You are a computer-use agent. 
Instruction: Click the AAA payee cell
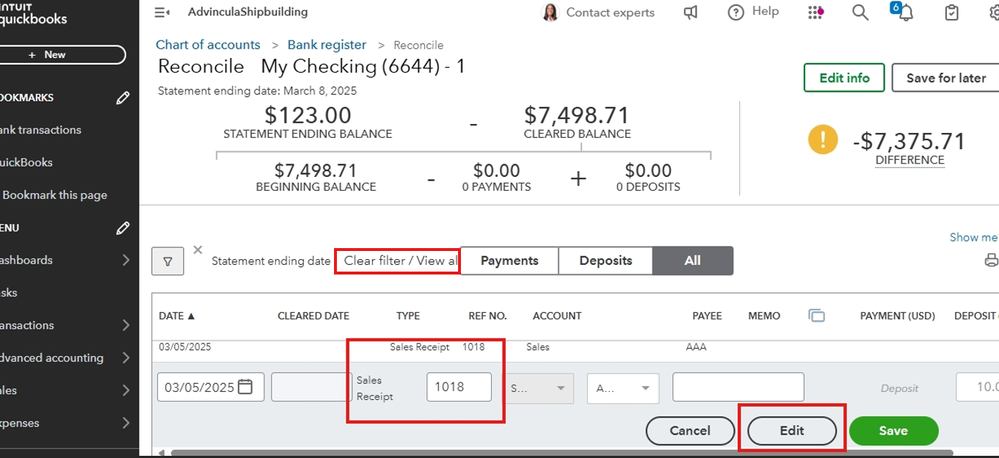(696, 347)
